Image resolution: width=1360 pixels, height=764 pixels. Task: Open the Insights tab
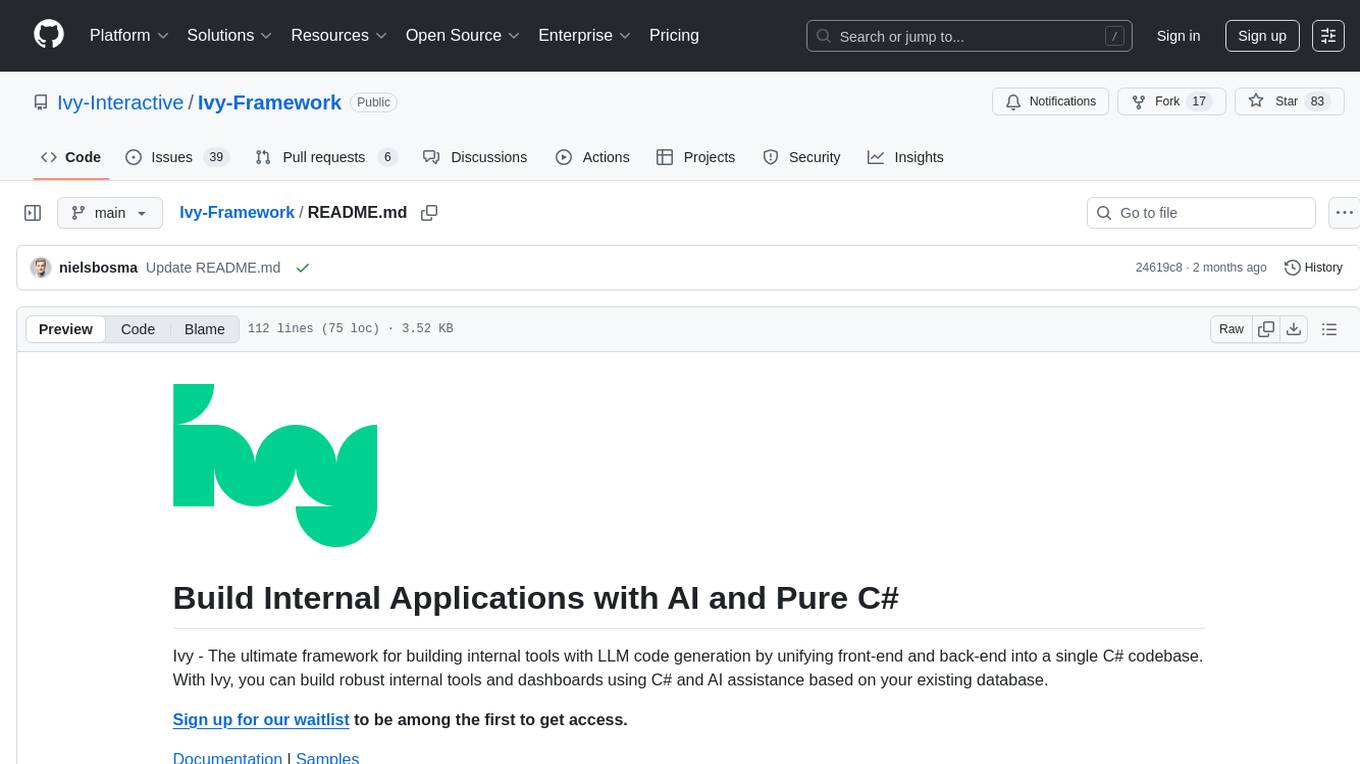[x=905, y=157]
